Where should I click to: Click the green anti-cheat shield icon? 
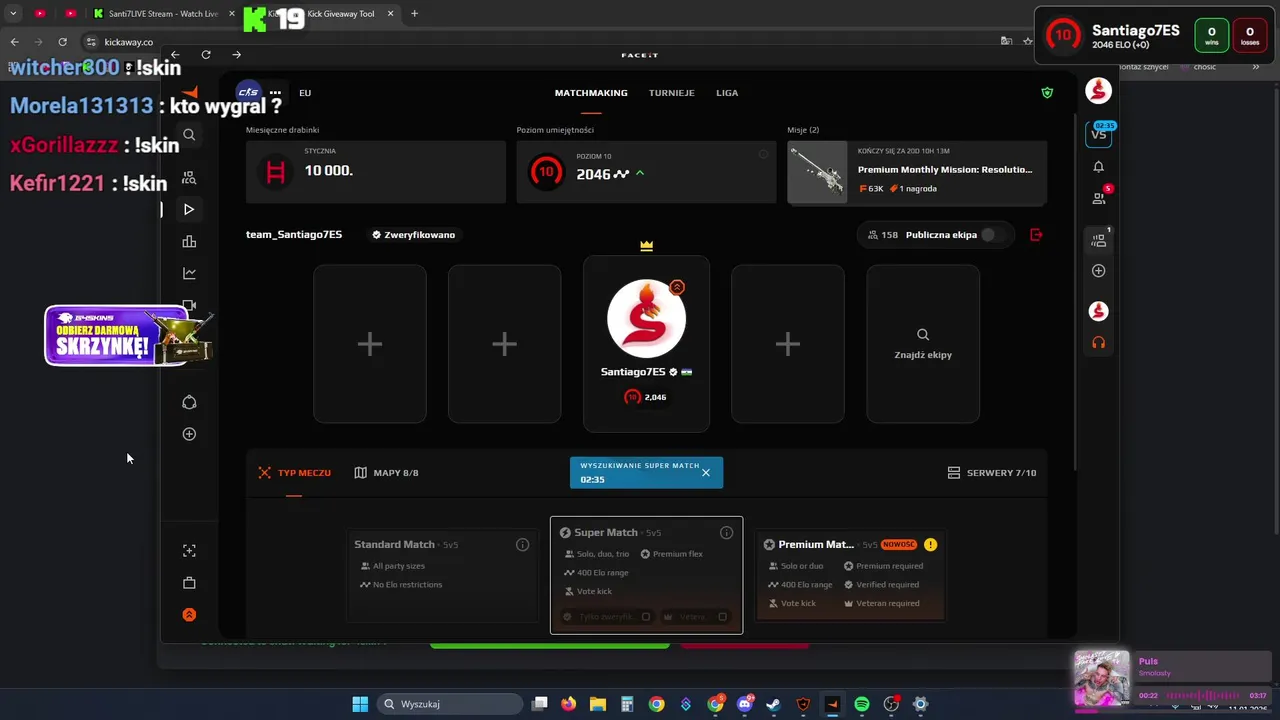[x=1047, y=93]
